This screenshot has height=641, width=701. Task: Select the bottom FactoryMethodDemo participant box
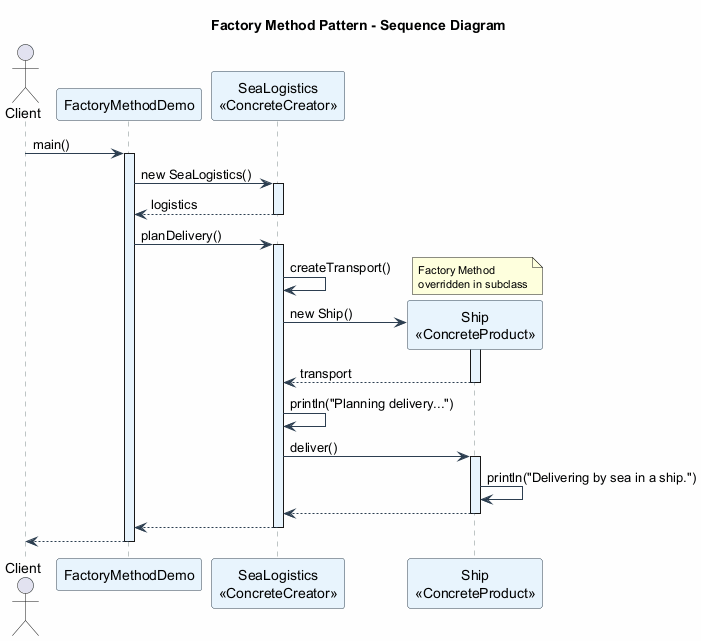[x=128, y=575]
